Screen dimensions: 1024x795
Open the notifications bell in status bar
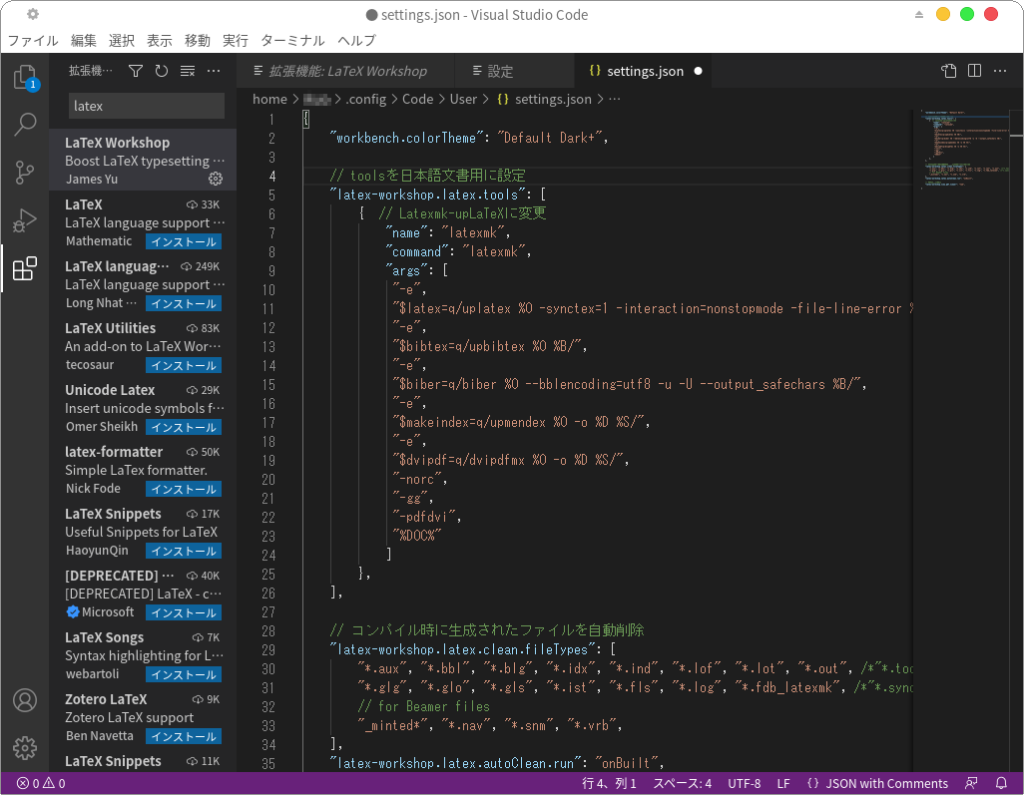(1001, 783)
